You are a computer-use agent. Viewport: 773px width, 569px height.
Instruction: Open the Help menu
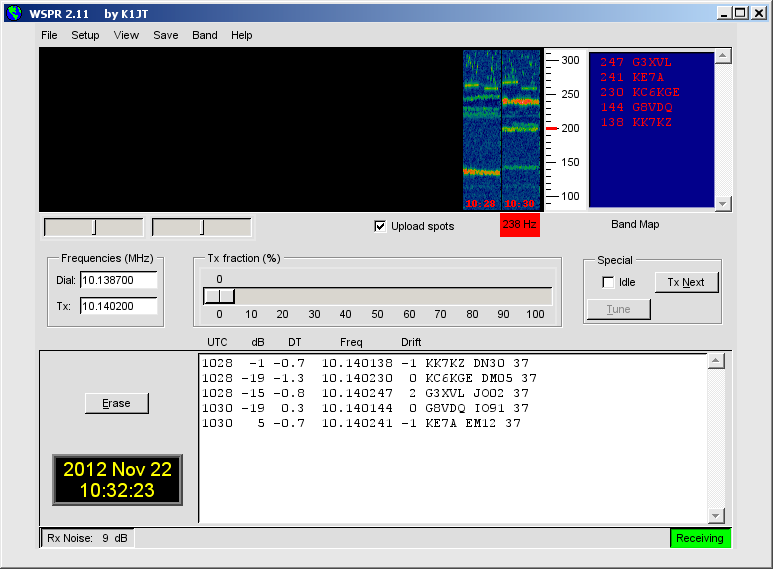242,36
